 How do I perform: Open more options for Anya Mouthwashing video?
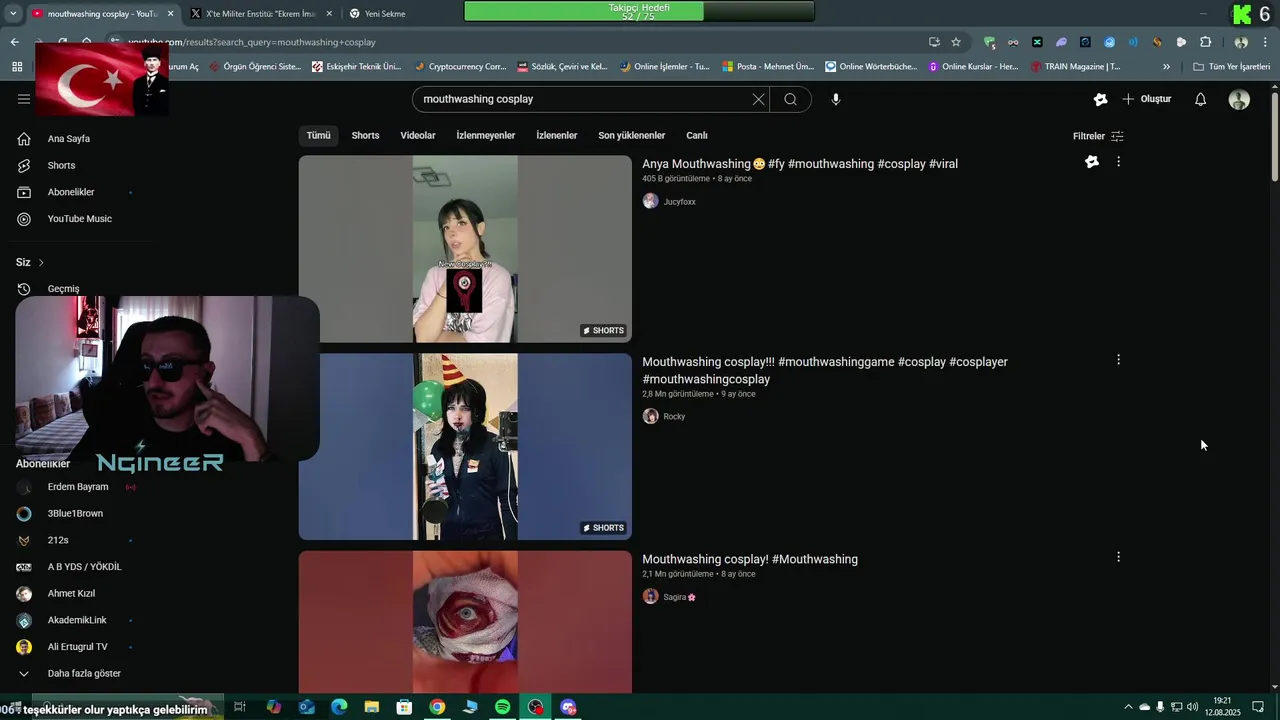pos(1118,162)
